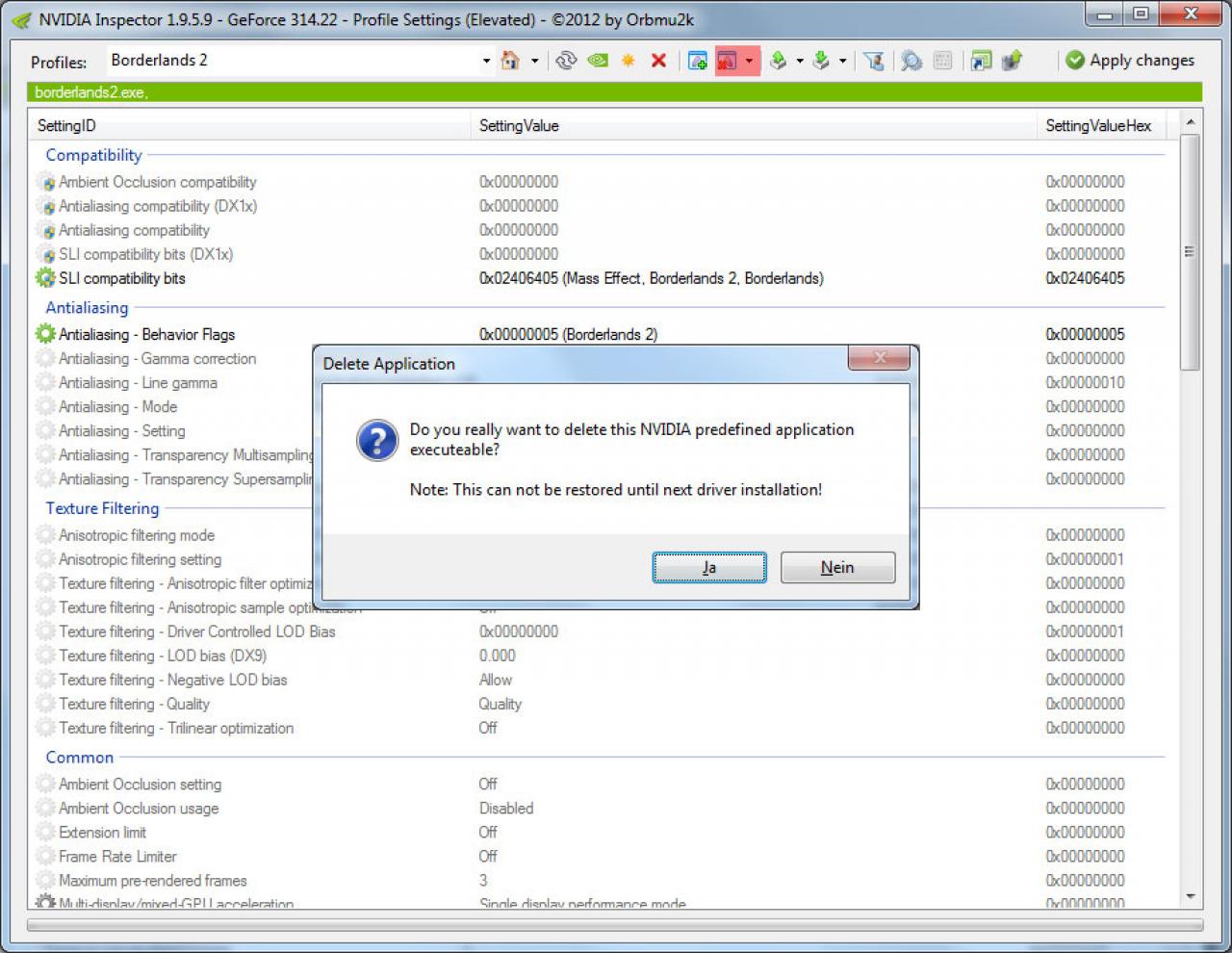Open the import profiles dropdown arrow
Screen dimensions: 1232x953
(842, 61)
